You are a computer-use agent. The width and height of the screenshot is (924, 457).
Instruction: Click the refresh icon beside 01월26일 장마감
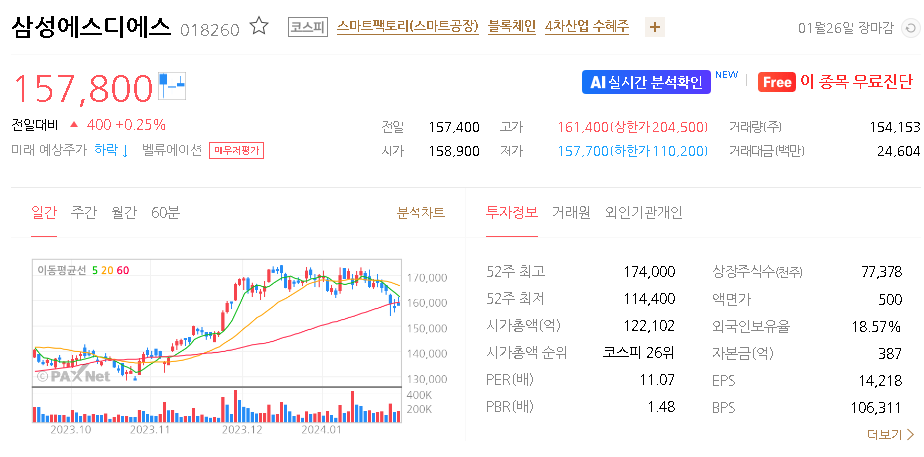(x=910, y=28)
